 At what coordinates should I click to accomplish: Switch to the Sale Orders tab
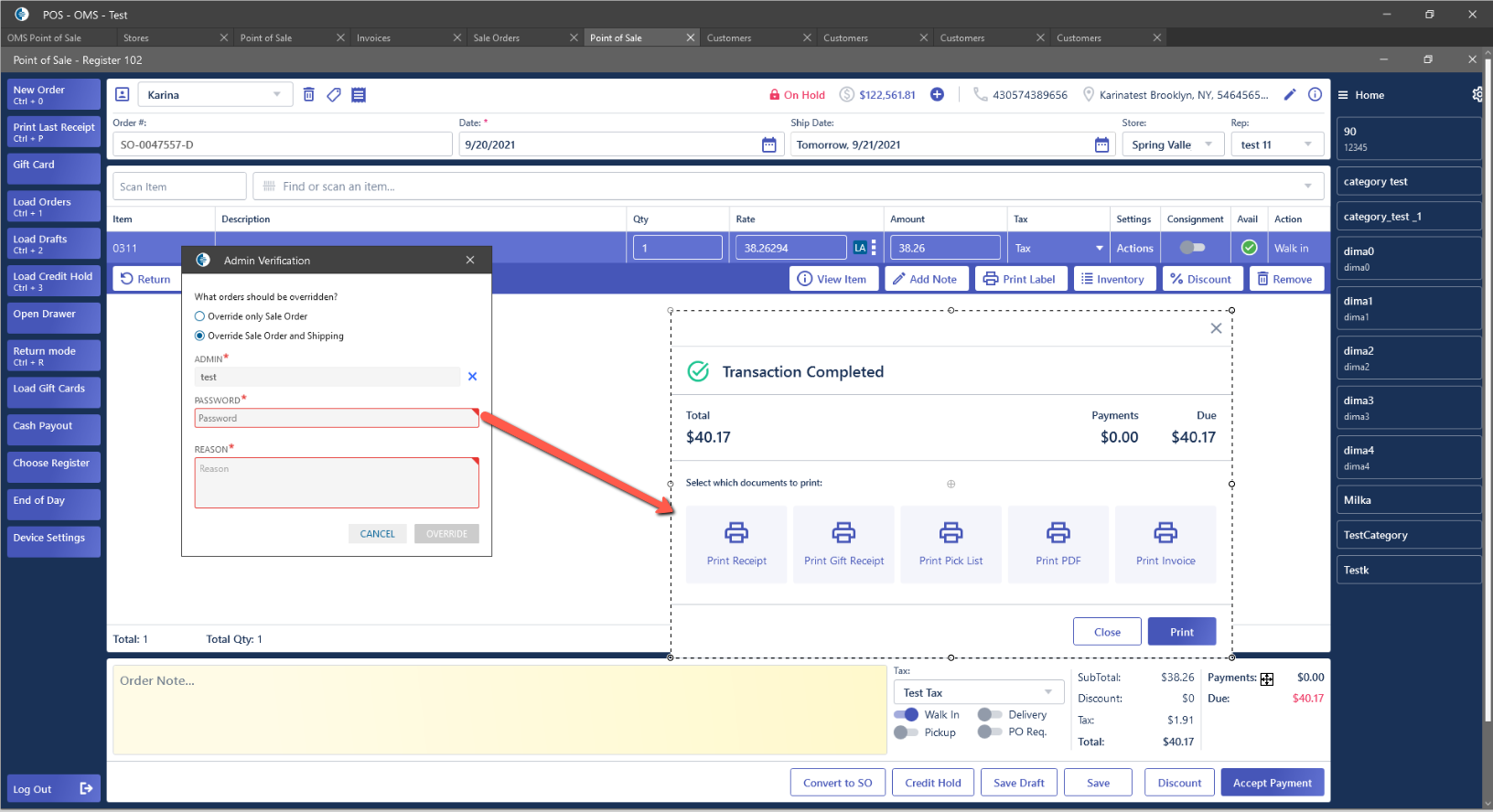click(x=496, y=38)
